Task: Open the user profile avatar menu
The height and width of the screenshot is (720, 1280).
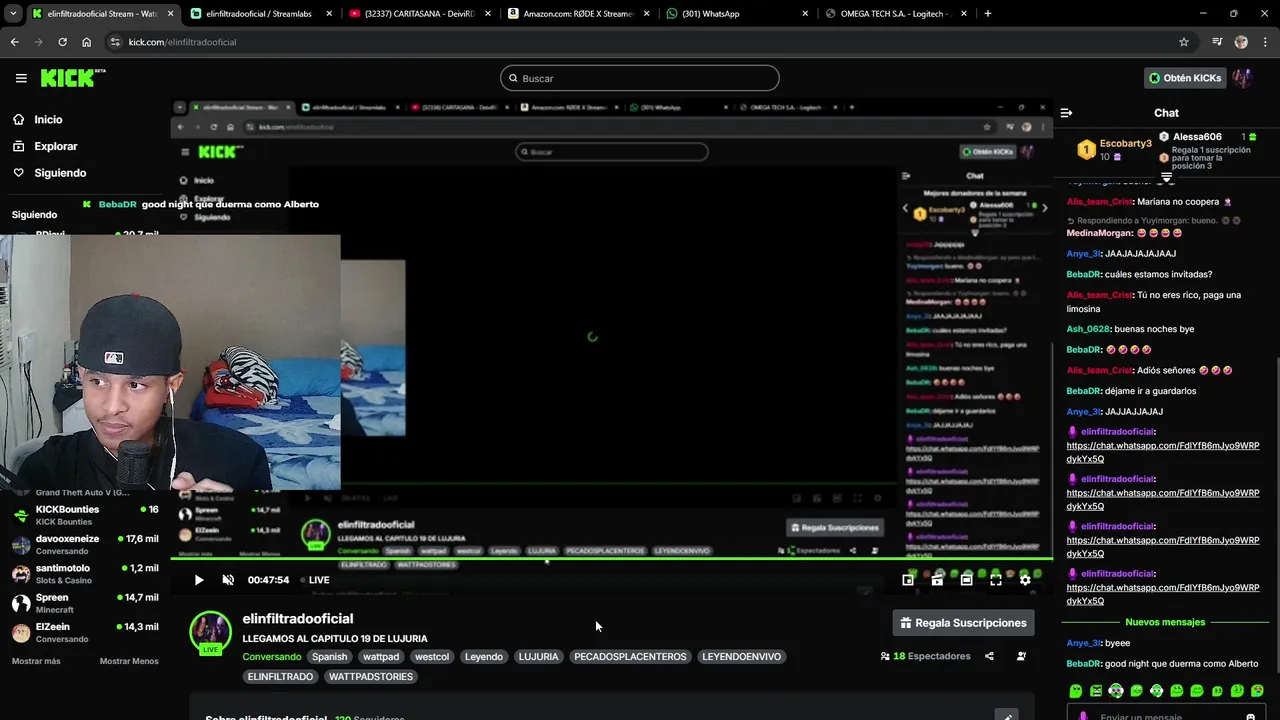Action: 1242,78
